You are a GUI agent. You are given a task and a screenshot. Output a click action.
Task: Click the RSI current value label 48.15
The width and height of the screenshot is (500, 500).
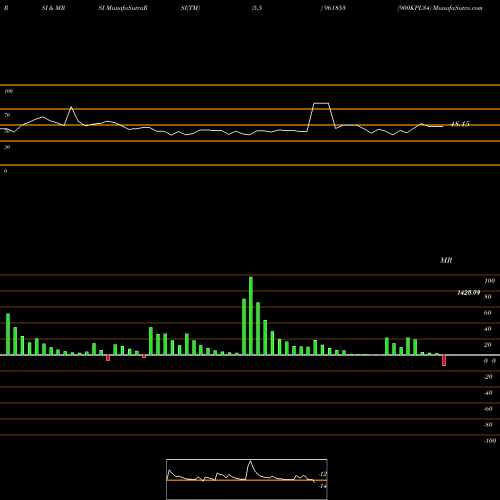[x=460, y=124]
